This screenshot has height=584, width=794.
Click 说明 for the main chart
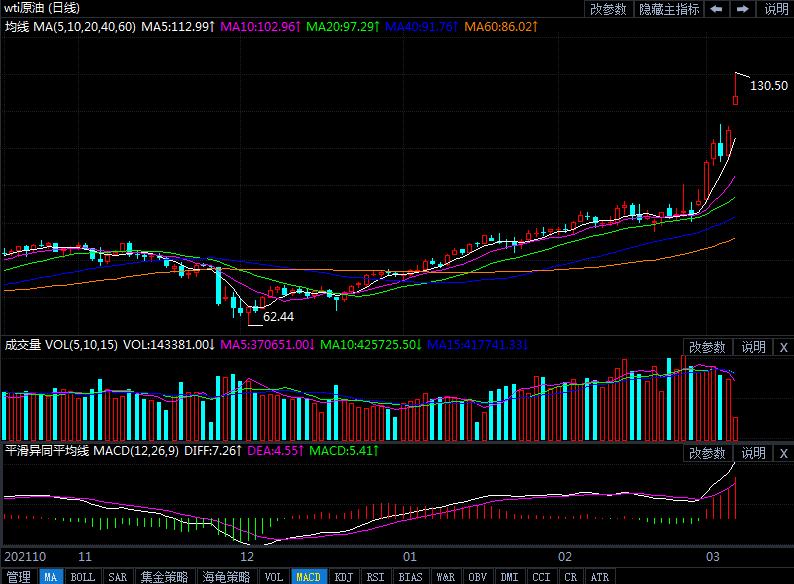tap(776, 9)
